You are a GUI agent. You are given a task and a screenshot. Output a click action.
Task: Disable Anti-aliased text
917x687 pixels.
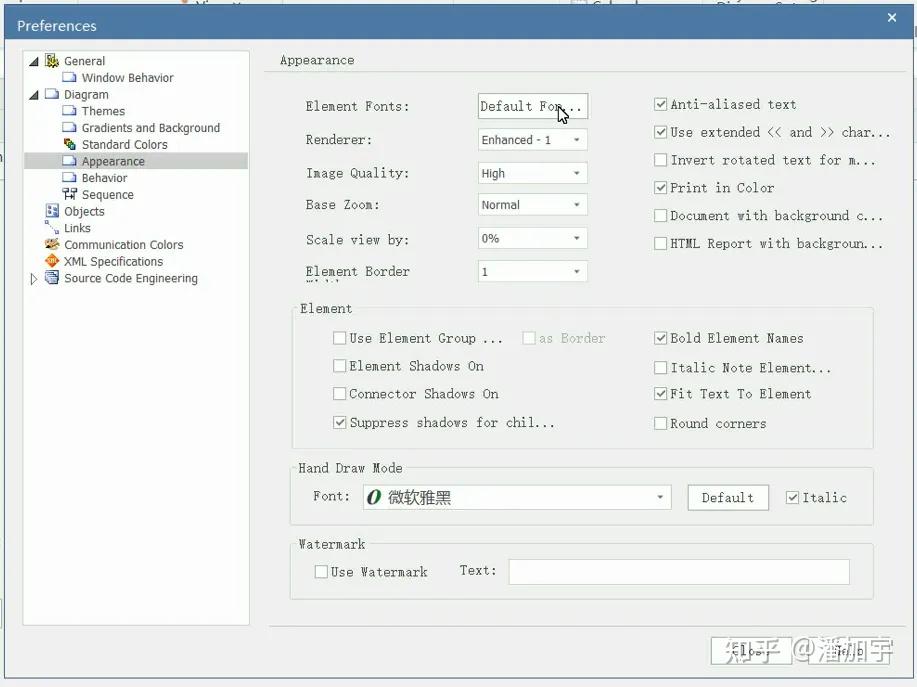(660, 104)
